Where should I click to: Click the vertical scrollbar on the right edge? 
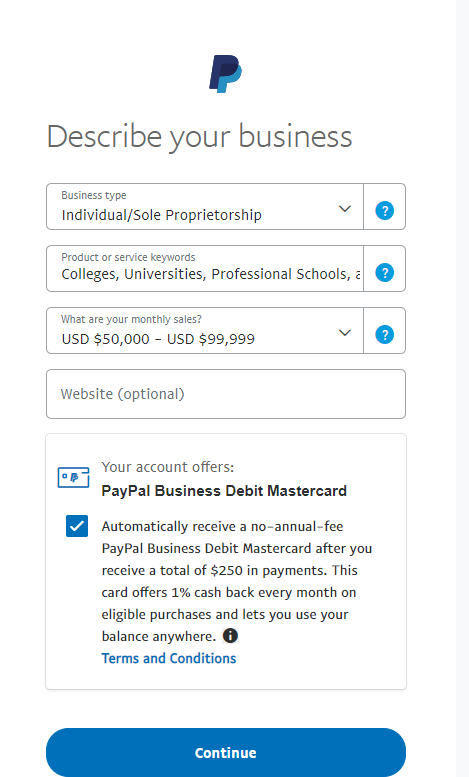[462, 388]
